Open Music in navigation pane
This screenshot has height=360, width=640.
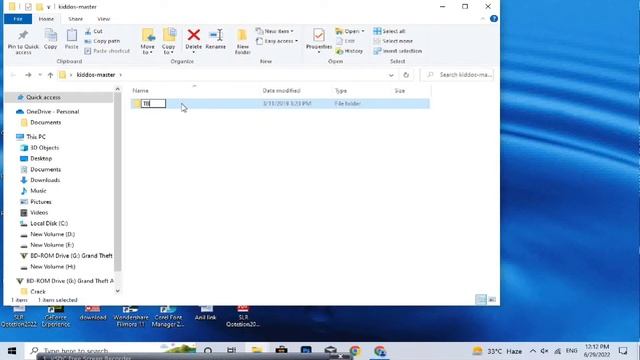click(38, 191)
